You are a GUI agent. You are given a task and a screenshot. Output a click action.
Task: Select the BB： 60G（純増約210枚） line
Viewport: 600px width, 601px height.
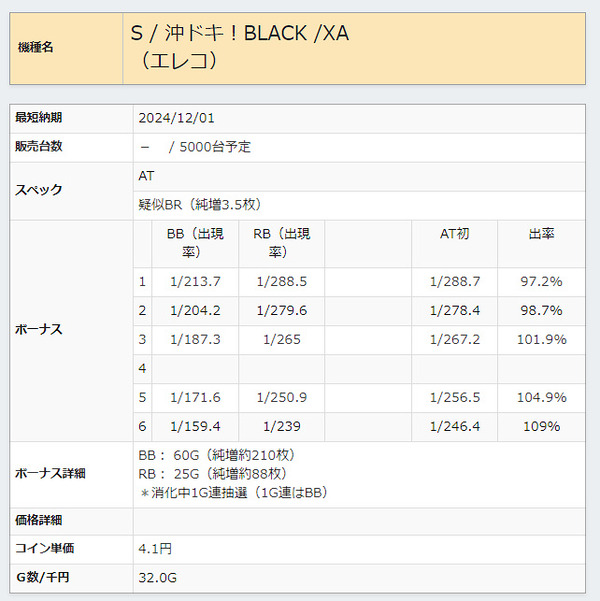click(x=217, y=455)
